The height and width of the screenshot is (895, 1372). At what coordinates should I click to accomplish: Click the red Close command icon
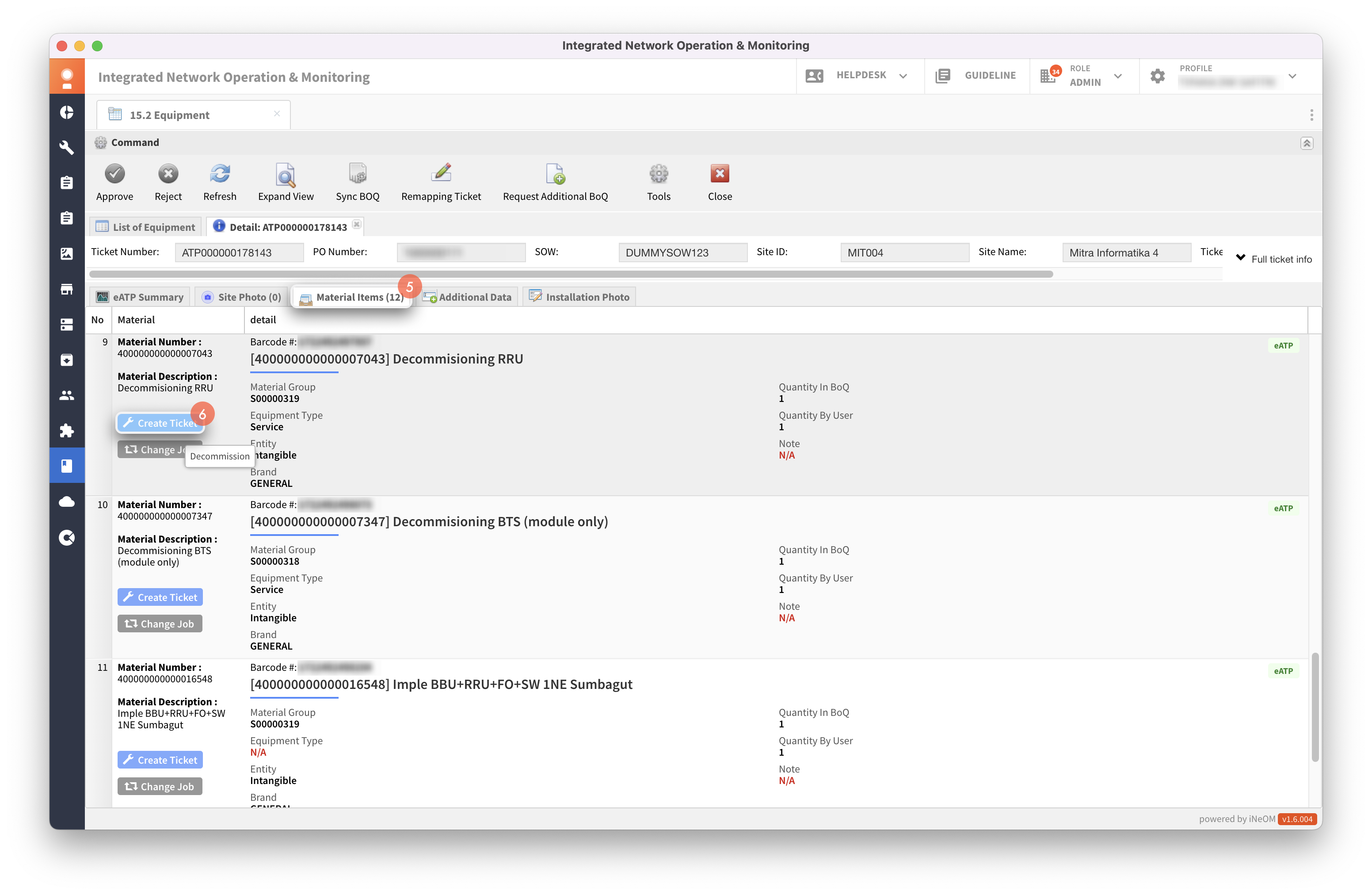[720, 174]
